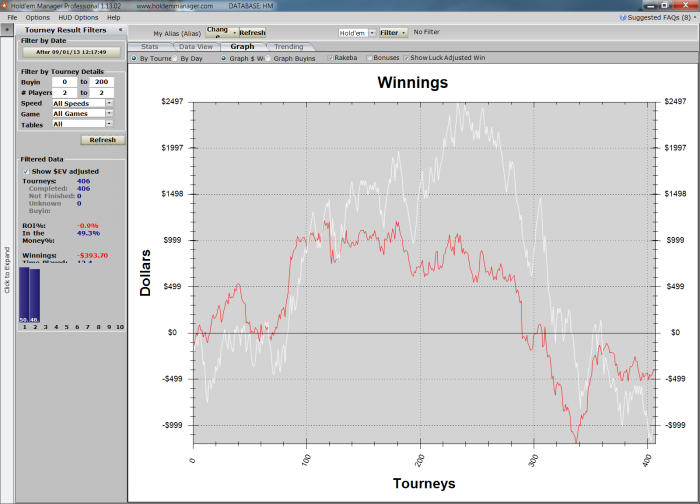Switch to the Trending tab
This screenshot has width=700, height=504.
click(x=289, y=46)
